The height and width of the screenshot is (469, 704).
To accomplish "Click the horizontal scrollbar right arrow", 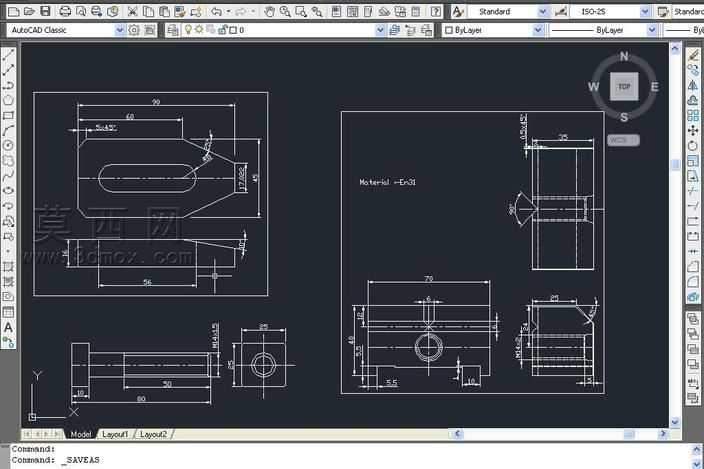I will 663,434.
